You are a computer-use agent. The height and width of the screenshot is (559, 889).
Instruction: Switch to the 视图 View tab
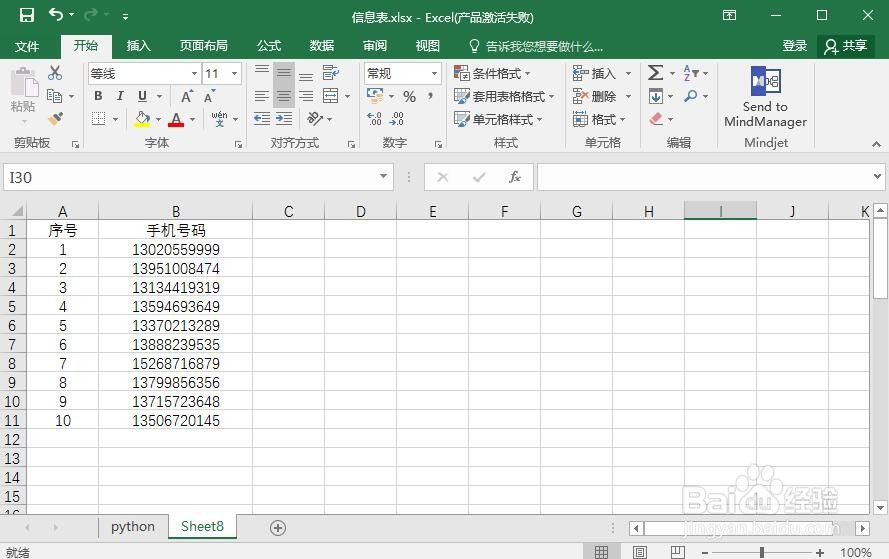coord(427,45)
